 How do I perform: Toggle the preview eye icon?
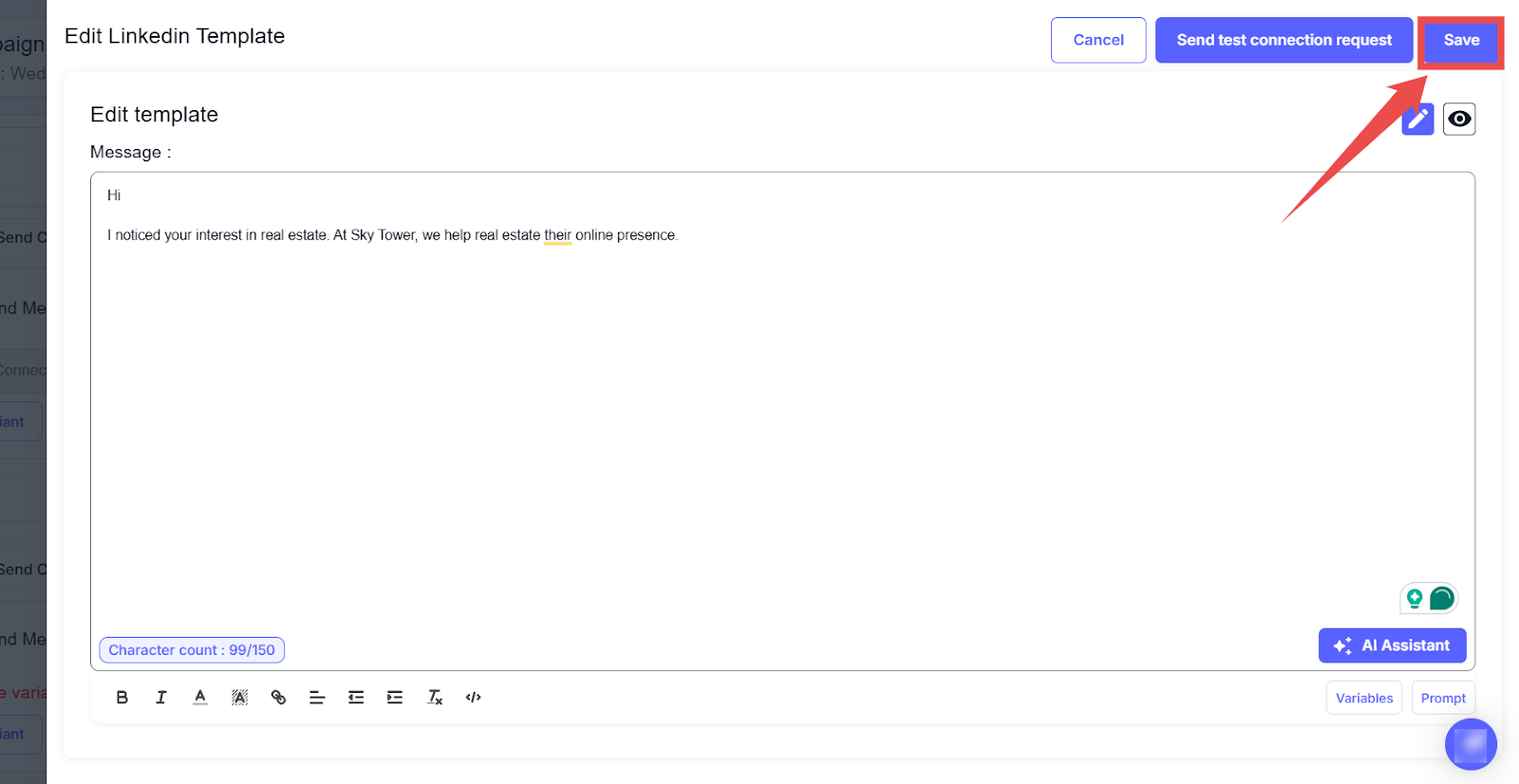click(1459, 119)
